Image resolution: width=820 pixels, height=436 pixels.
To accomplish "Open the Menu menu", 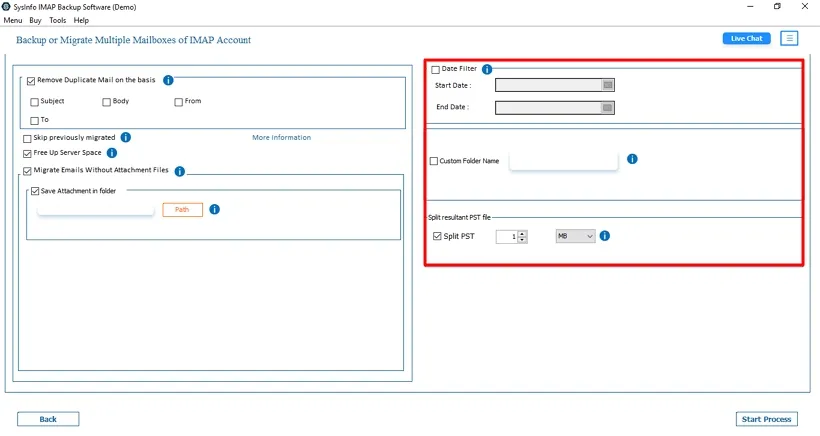I will (x=13, y=20).
